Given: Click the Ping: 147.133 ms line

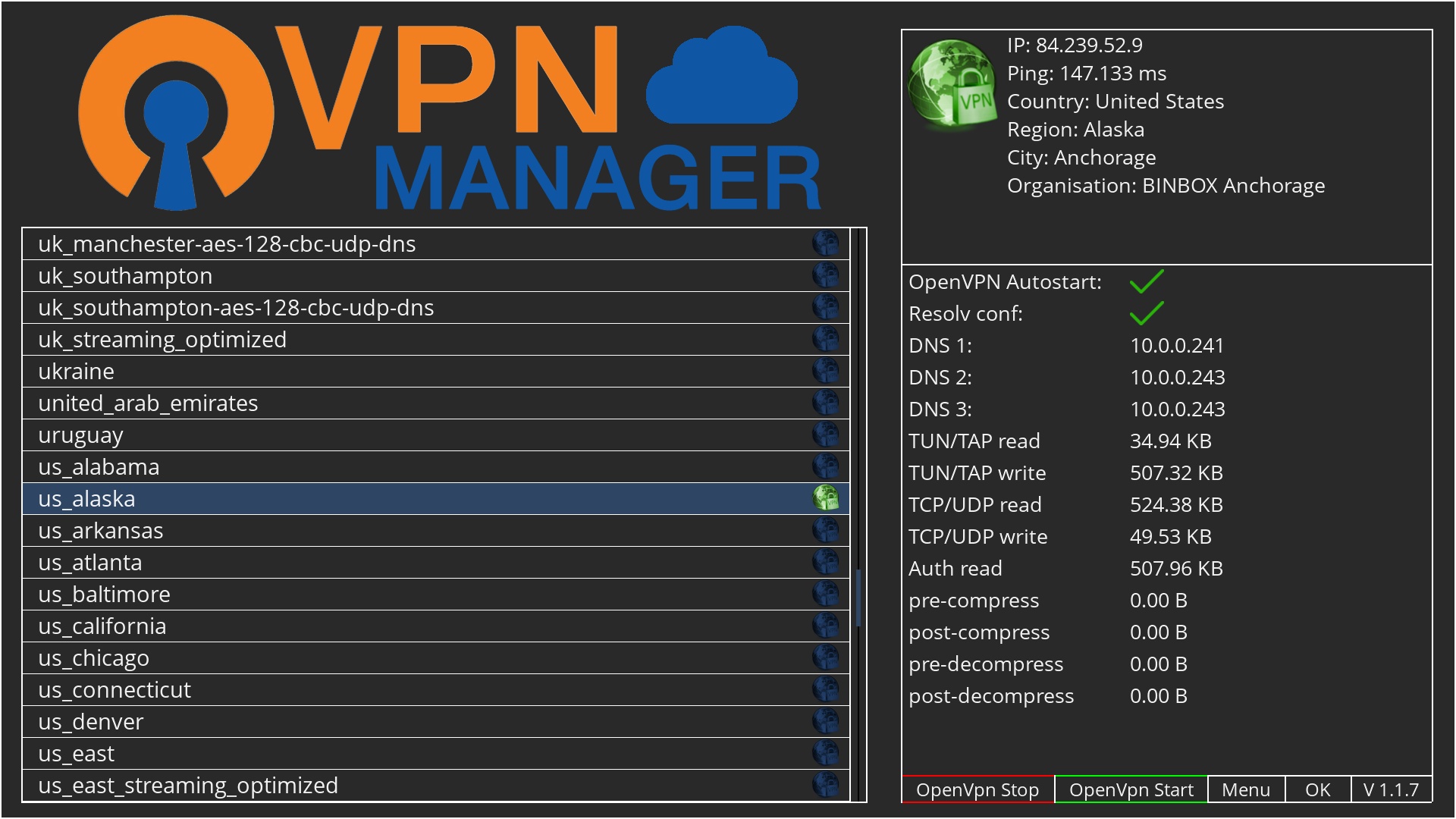Looking at the screenshot, I should click(x=1087, y=73).
